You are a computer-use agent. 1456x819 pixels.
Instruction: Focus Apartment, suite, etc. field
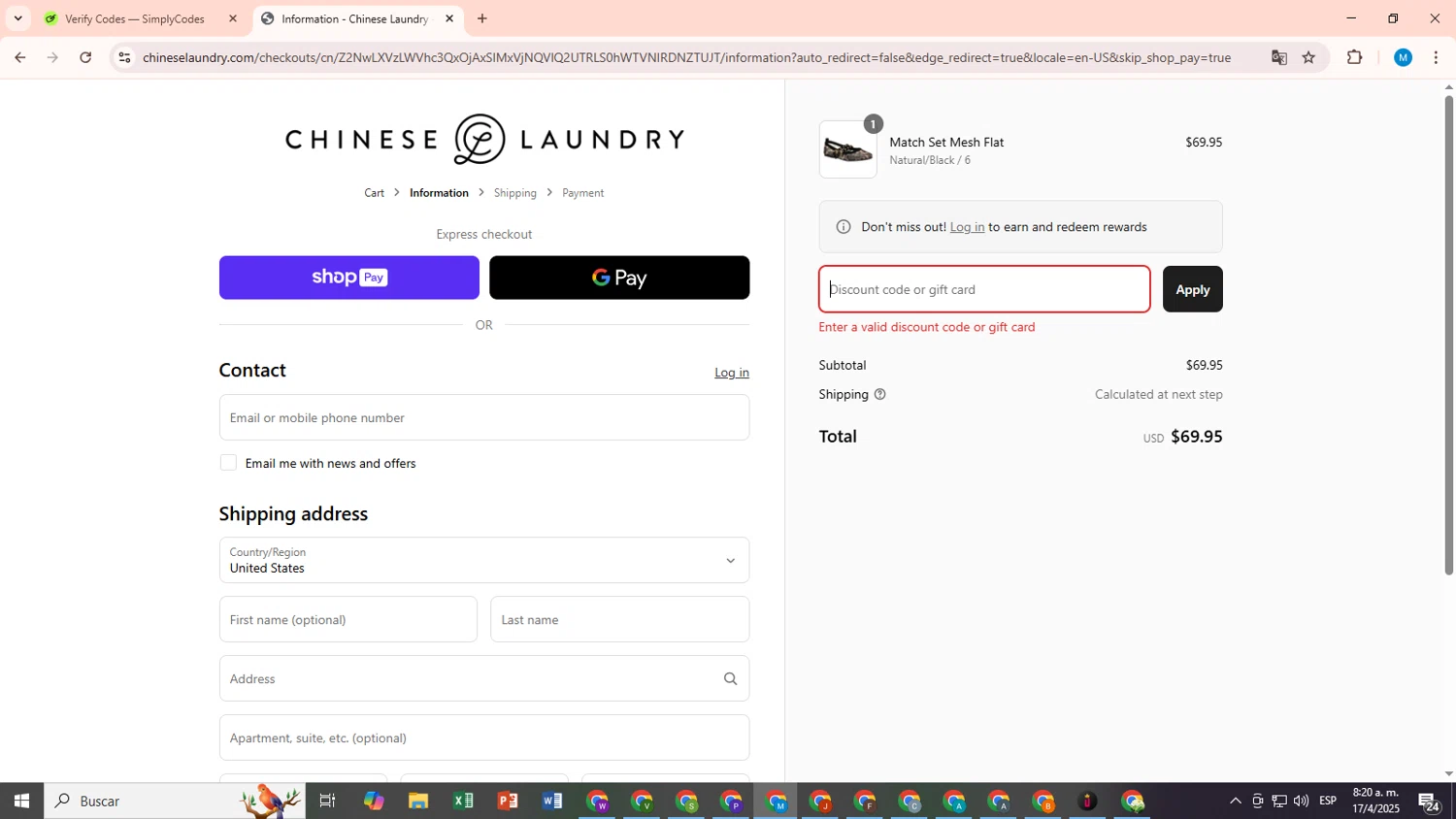pos(484,737)
